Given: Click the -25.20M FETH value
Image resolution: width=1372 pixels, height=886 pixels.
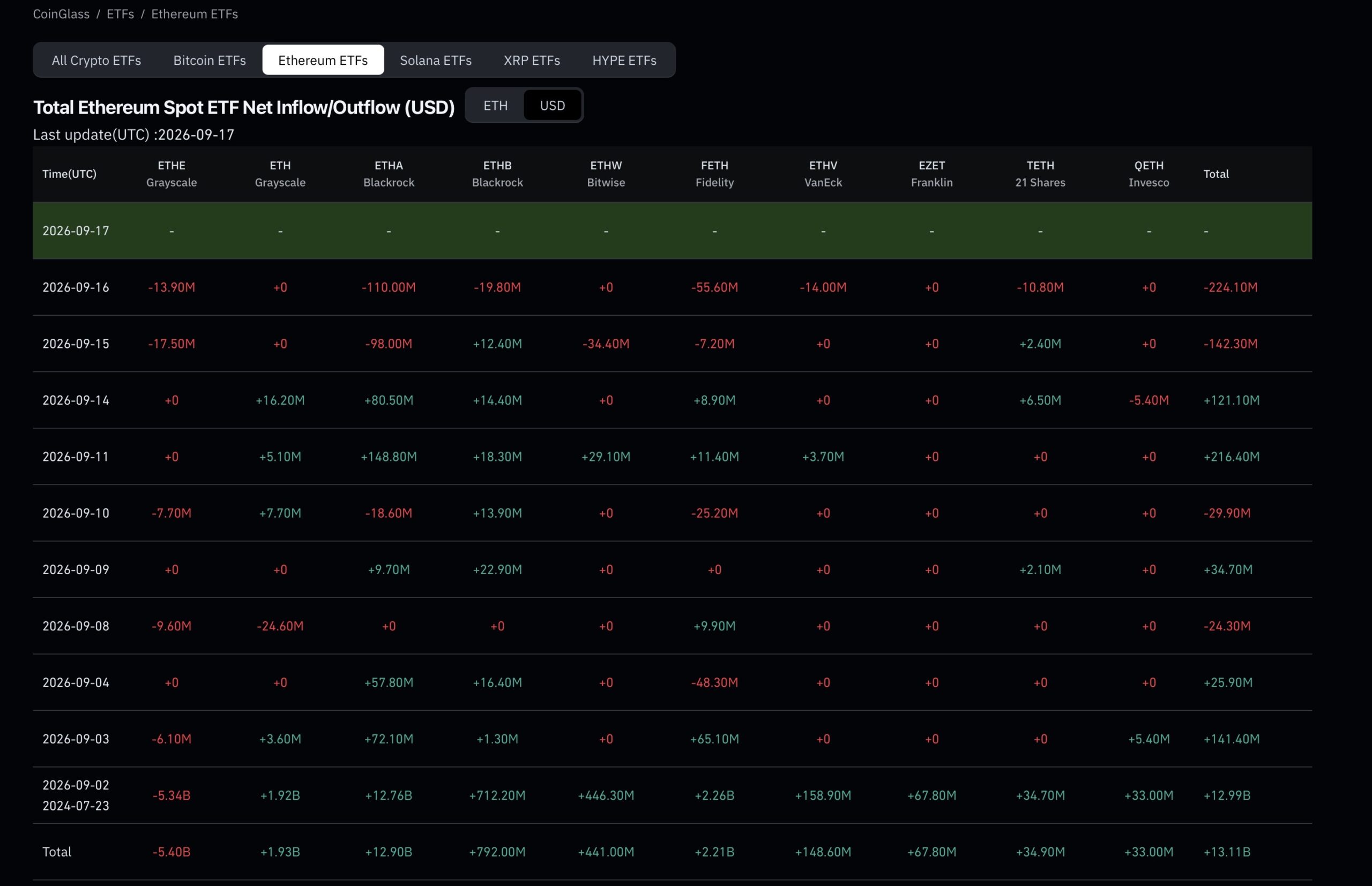Looking at the screenshot, I should [714, 512].
